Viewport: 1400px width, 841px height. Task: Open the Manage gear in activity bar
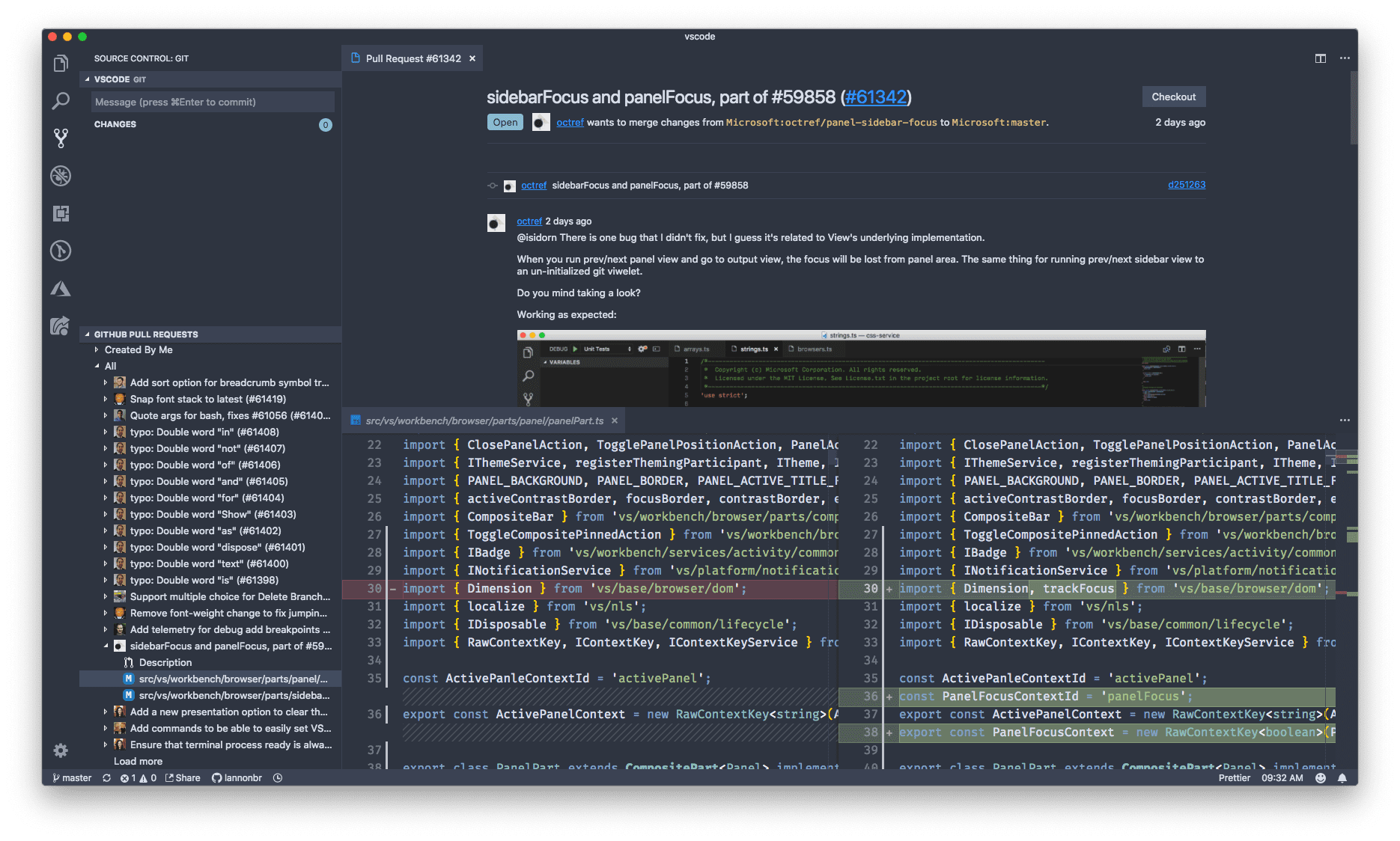tap(61, 750)
